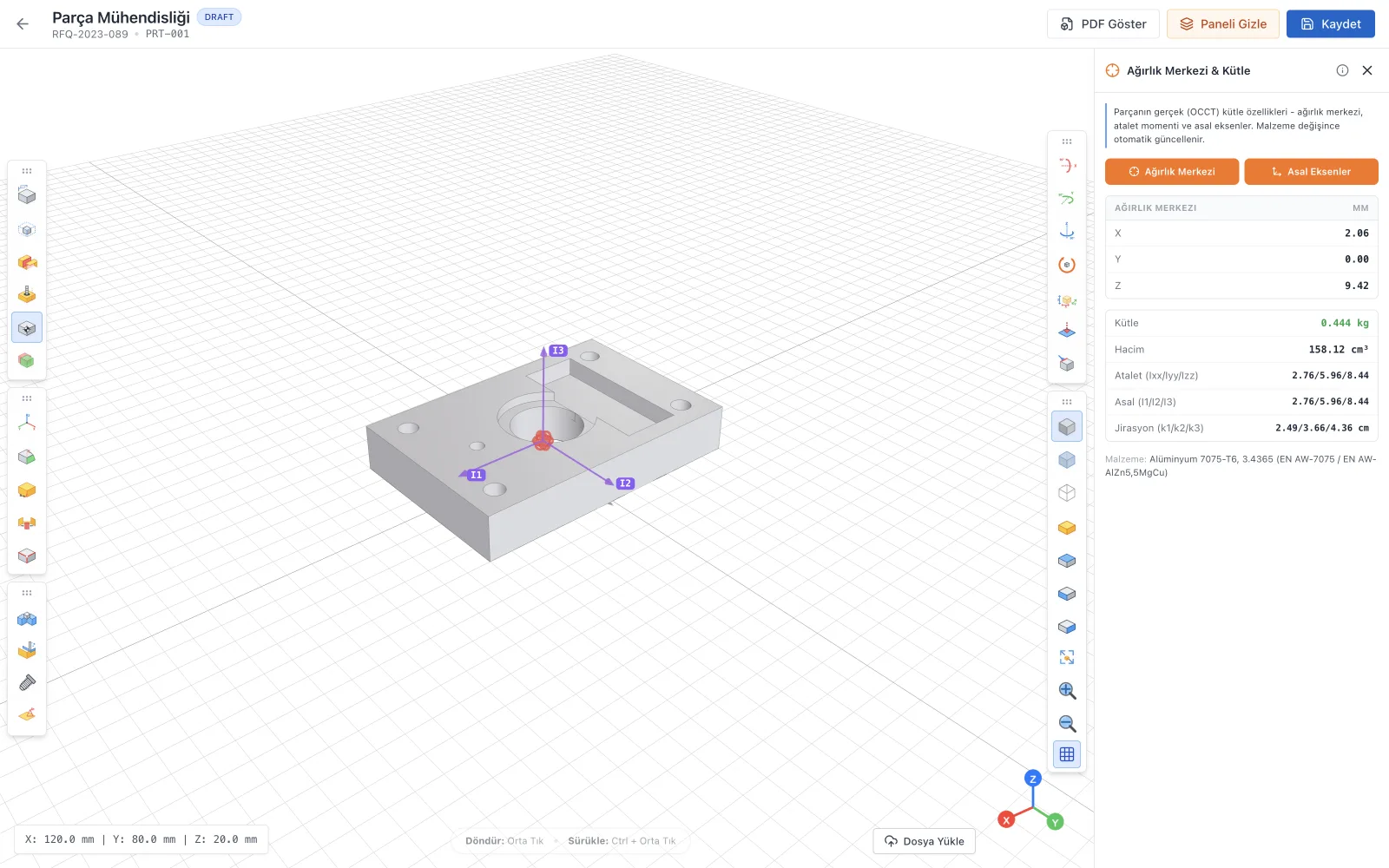
Task: Pick the green and red overlapping cubes tool
Action: [x=27, y=361]
